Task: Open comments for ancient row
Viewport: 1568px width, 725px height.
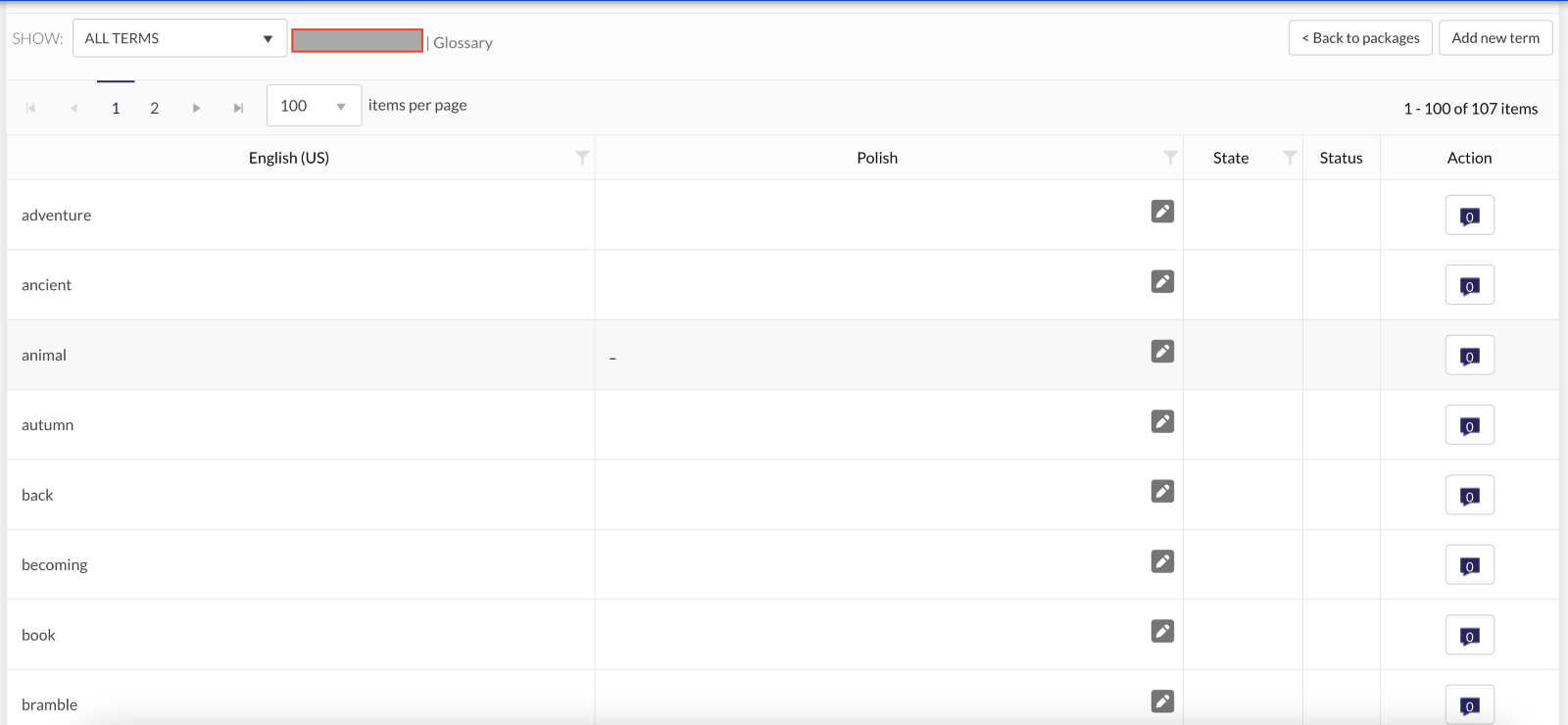Action: [1469, 285]
